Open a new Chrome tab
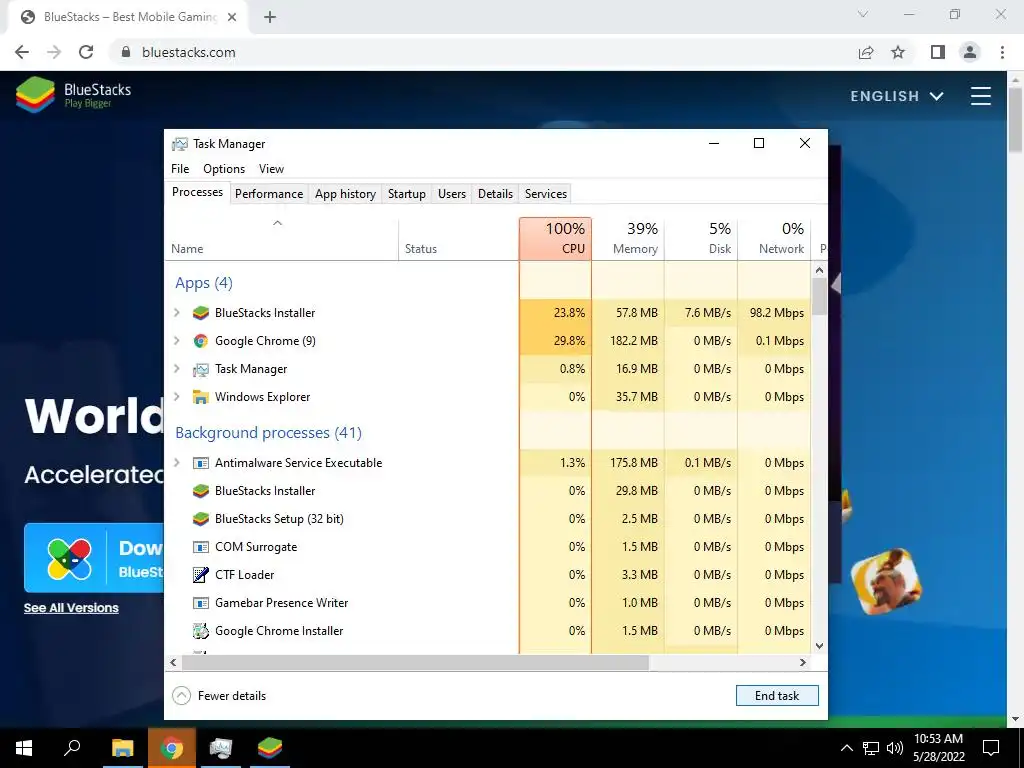Viewport: 1024px width, 768px height. [270, 17]
